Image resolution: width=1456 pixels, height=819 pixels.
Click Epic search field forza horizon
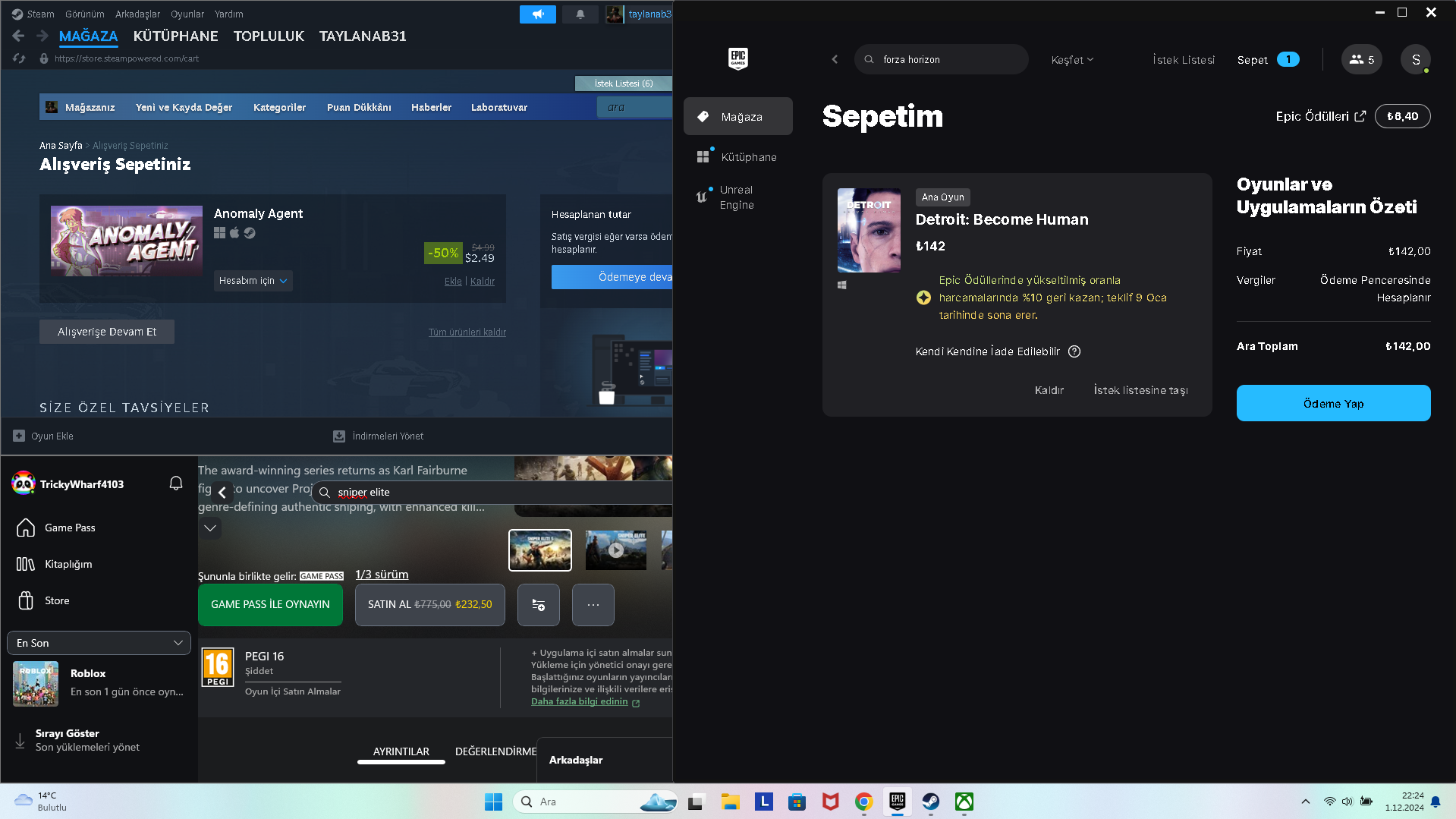[941, 59]
